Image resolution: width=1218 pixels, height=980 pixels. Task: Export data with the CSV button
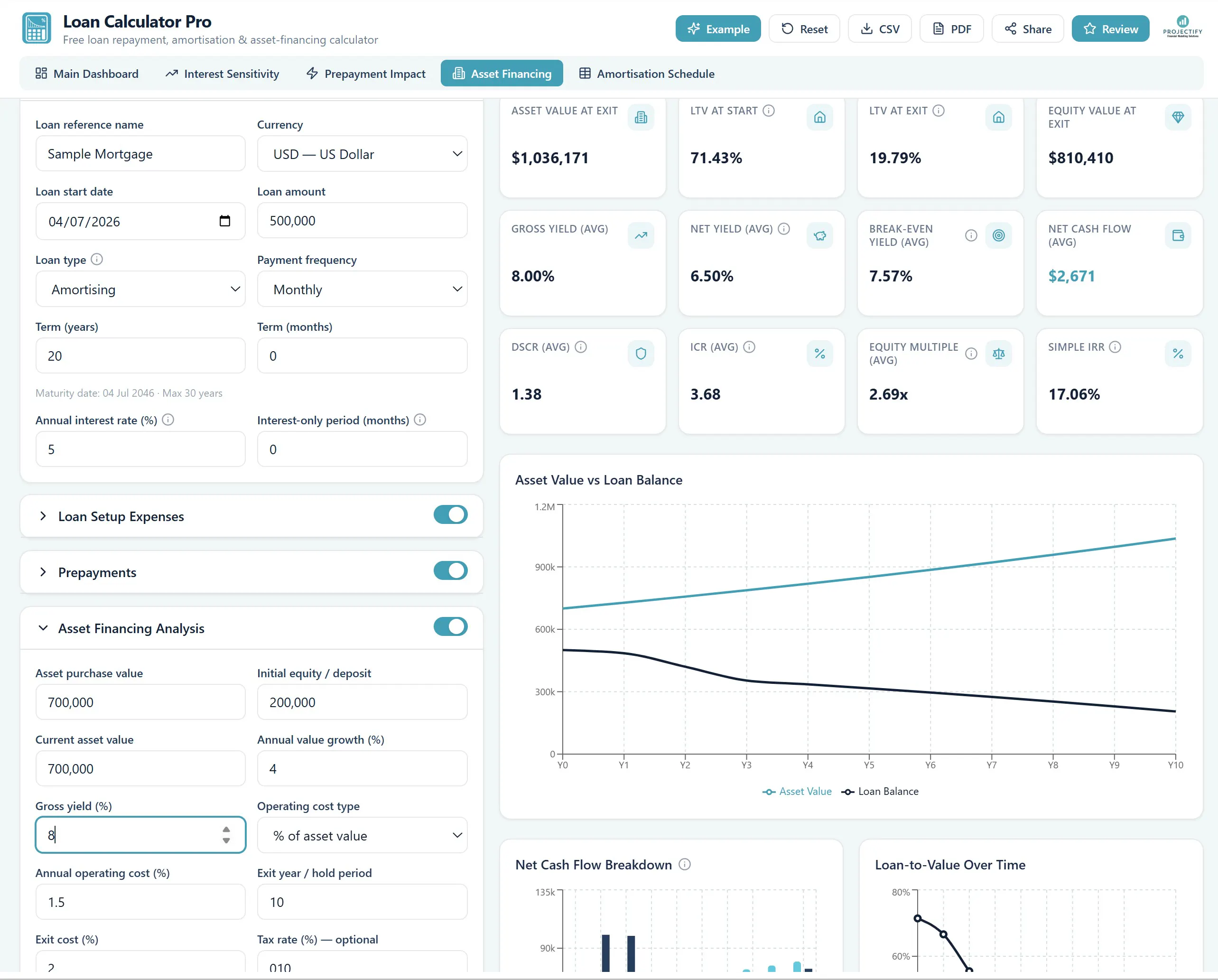[x=880, y=29]
